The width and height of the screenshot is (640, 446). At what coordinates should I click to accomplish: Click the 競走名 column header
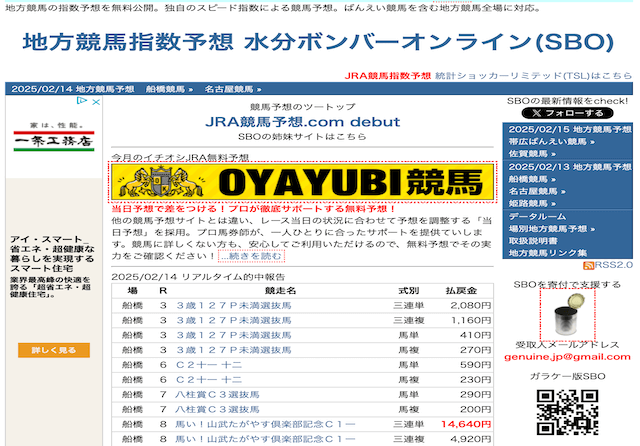coord(280,291)
